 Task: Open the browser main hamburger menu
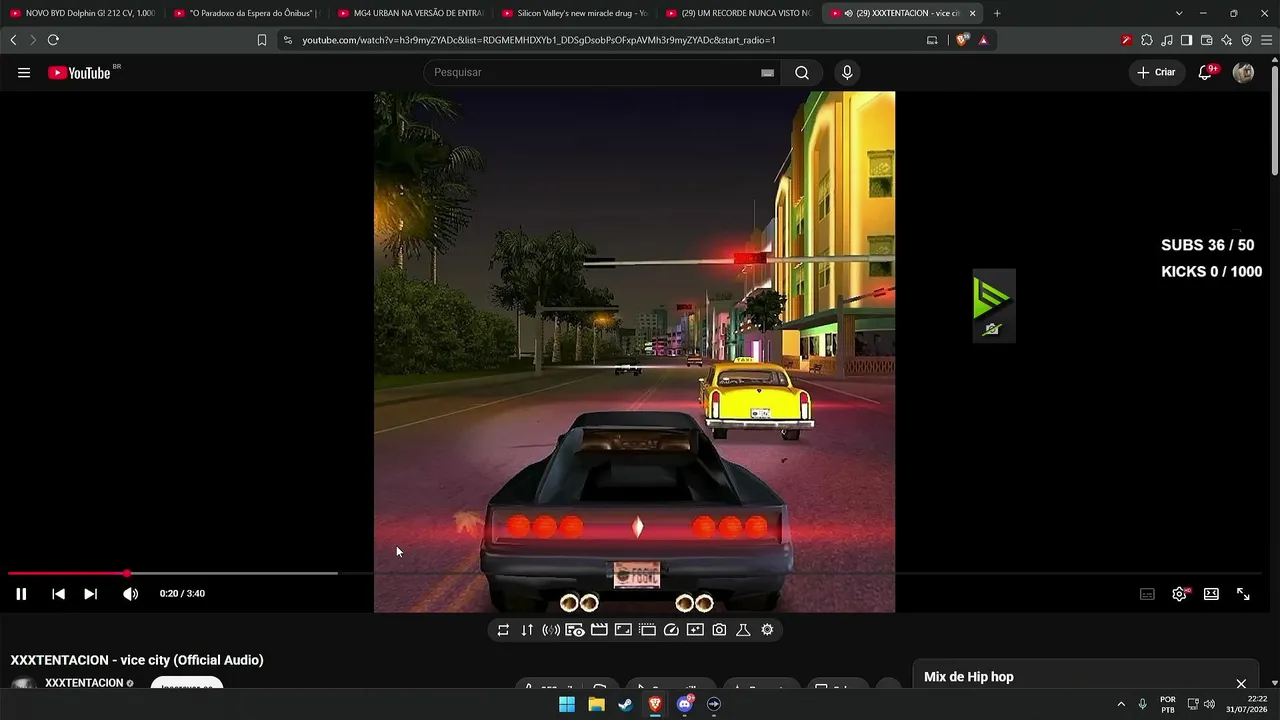coord(1266,40)
